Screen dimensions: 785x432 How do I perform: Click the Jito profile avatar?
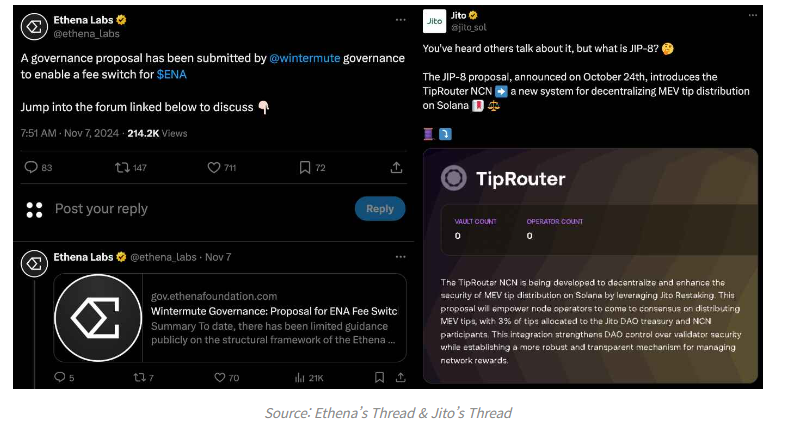[433, 20]
